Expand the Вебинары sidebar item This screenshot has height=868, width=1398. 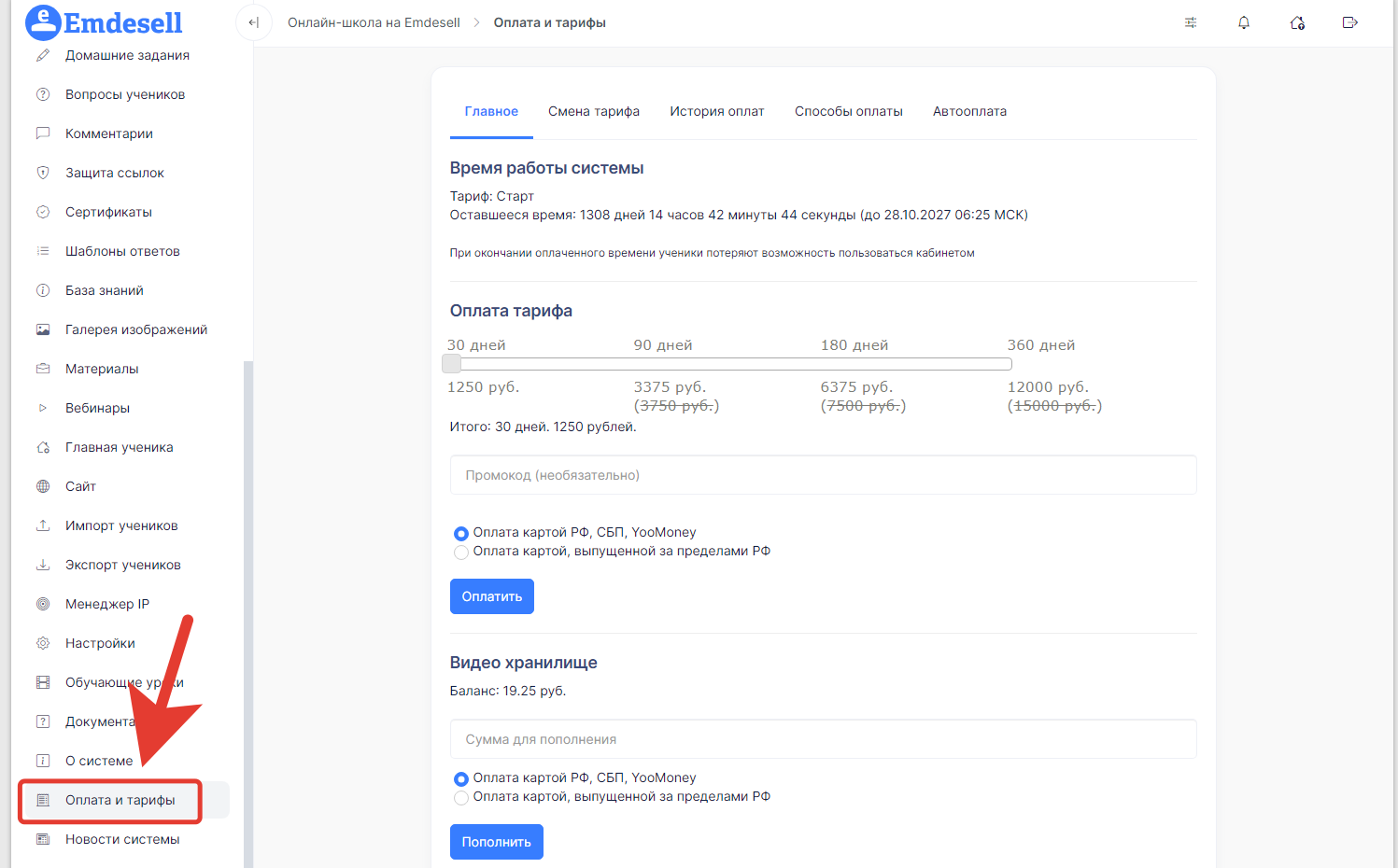tap(97, 408)
